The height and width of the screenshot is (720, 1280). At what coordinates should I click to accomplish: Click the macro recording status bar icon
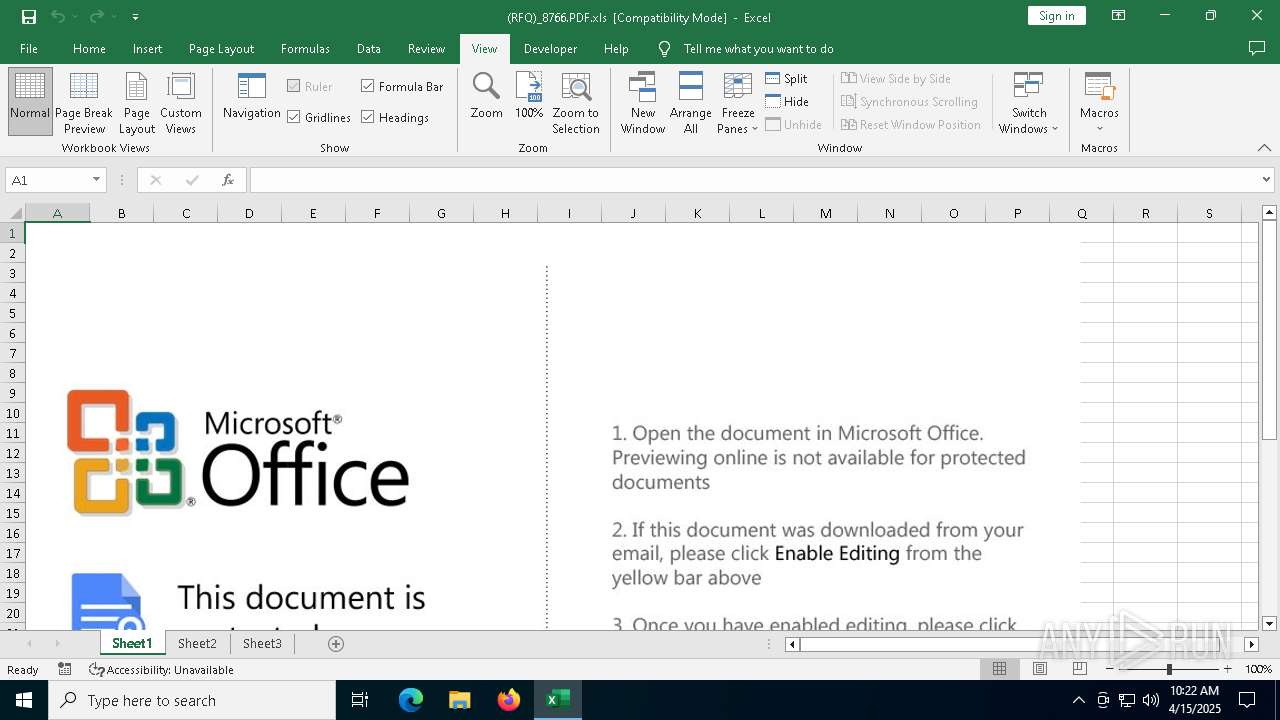(x=65, y=669)
